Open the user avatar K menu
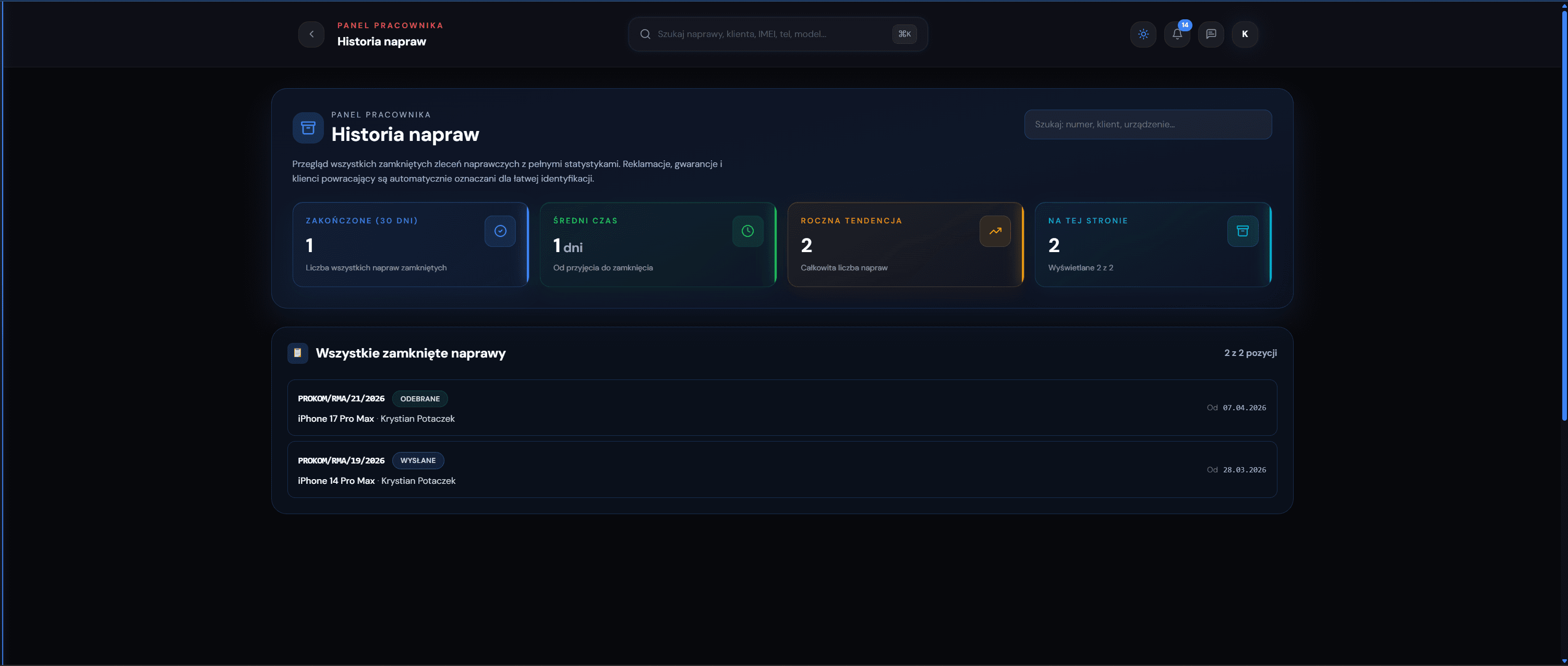 pyautogui.click(x=1245, y=34)
